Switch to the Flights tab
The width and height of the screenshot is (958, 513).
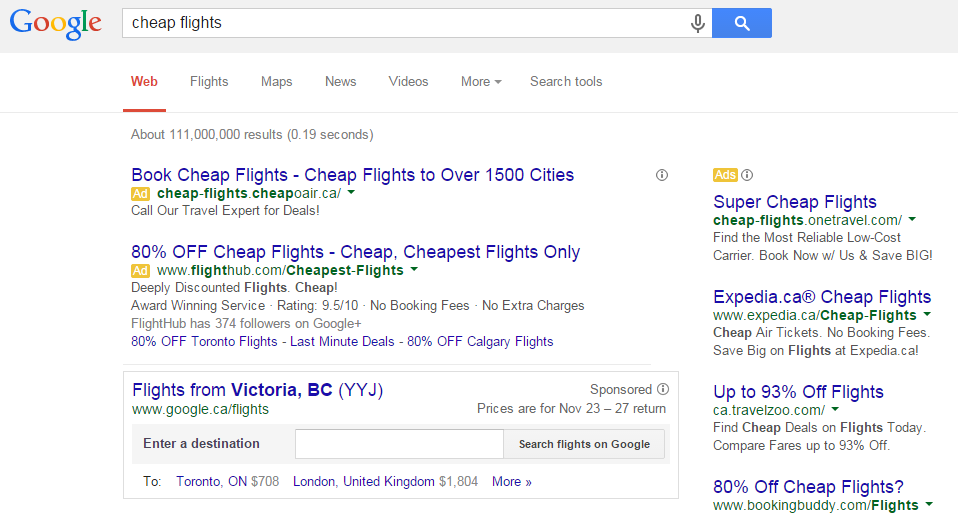(x=209, y=82)
